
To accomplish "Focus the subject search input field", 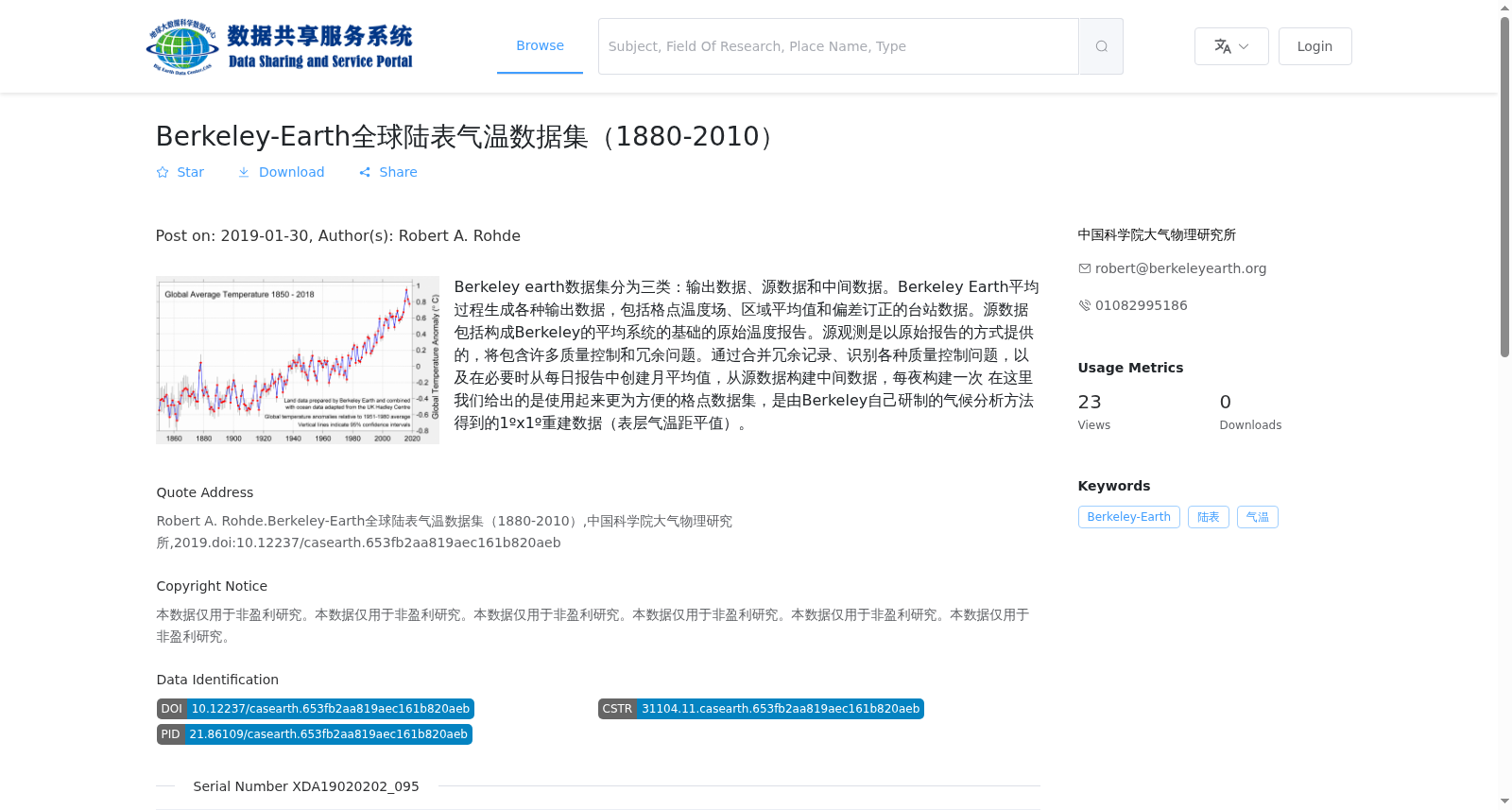I will [x=838, y=46].
